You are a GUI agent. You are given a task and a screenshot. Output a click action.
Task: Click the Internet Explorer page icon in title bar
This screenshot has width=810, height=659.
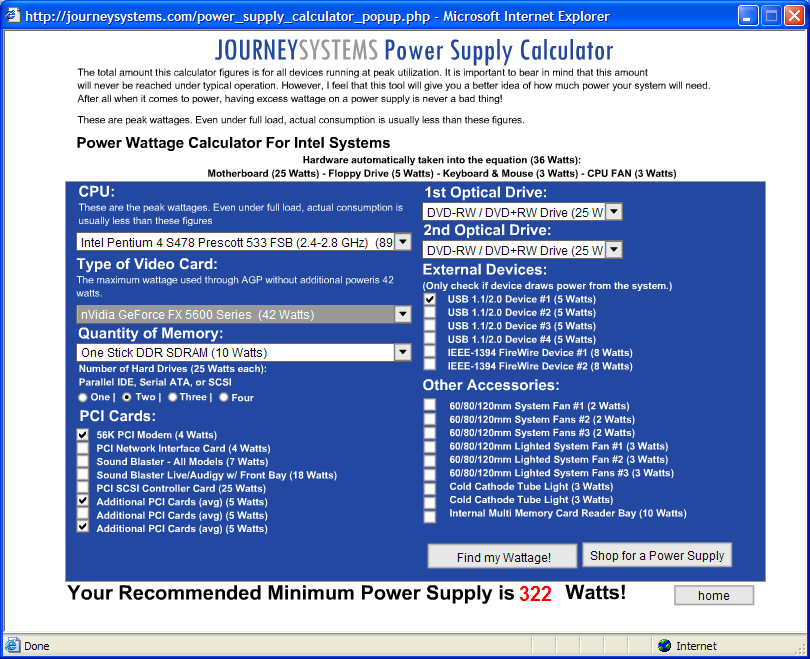[x=12, y=15]
